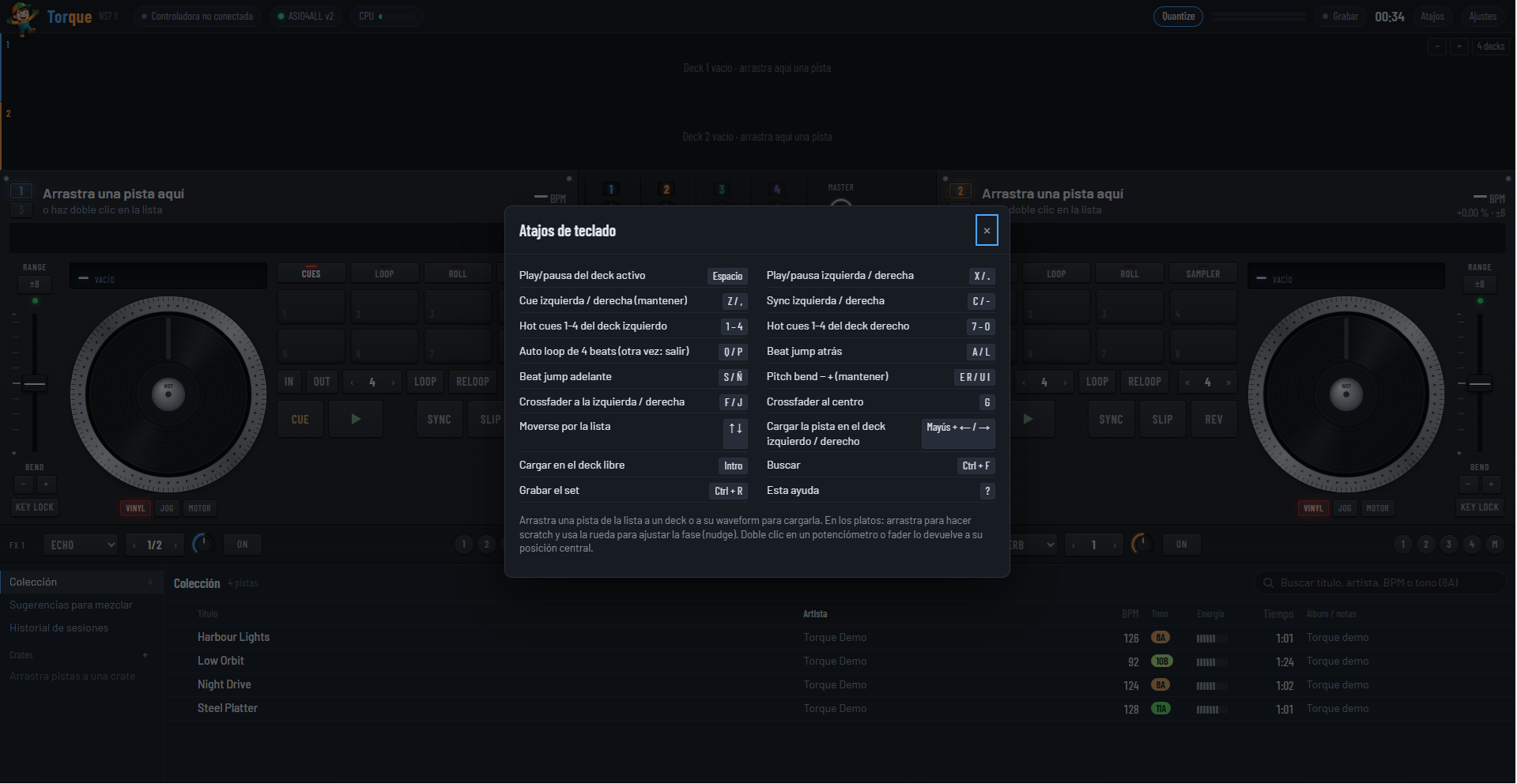Open Ajustes settings
The height and width of the screenshot is (784, 1517).
(x=1482, y=17)
